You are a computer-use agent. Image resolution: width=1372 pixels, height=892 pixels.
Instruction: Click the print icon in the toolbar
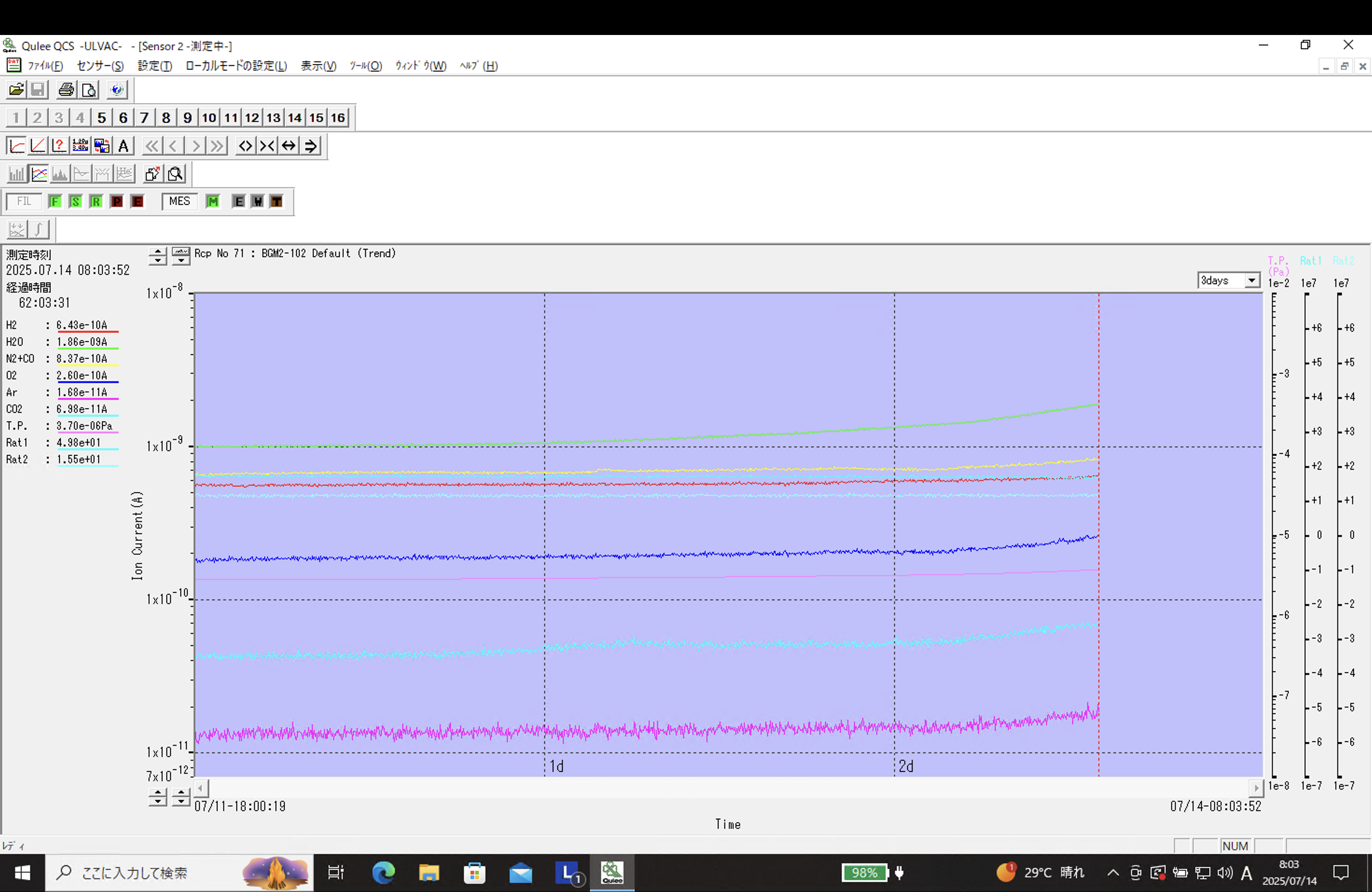click(66, 90)
